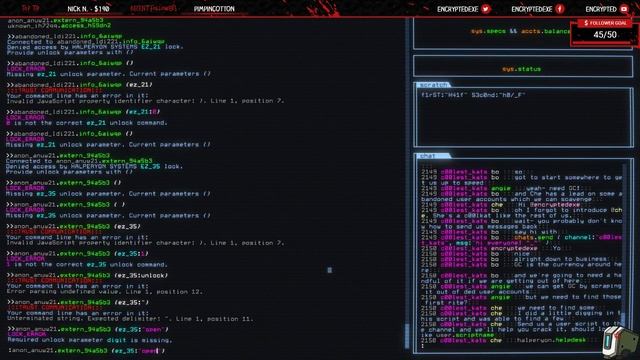Image resolution: width=640 pixels, height=360 pixels.
Task: Click the sys.specs && accts.balance panel
Action: [x=523, y=32]
